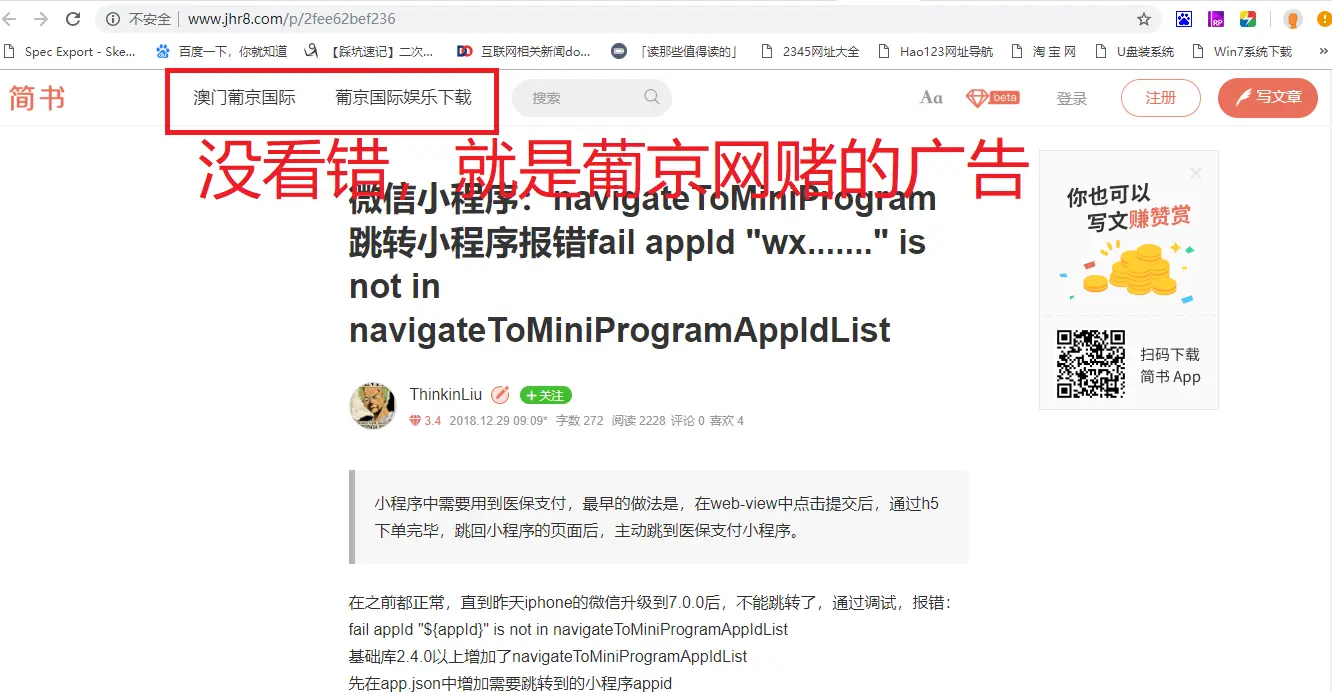
Task: Click the article title heading
Action: [643, 264]
